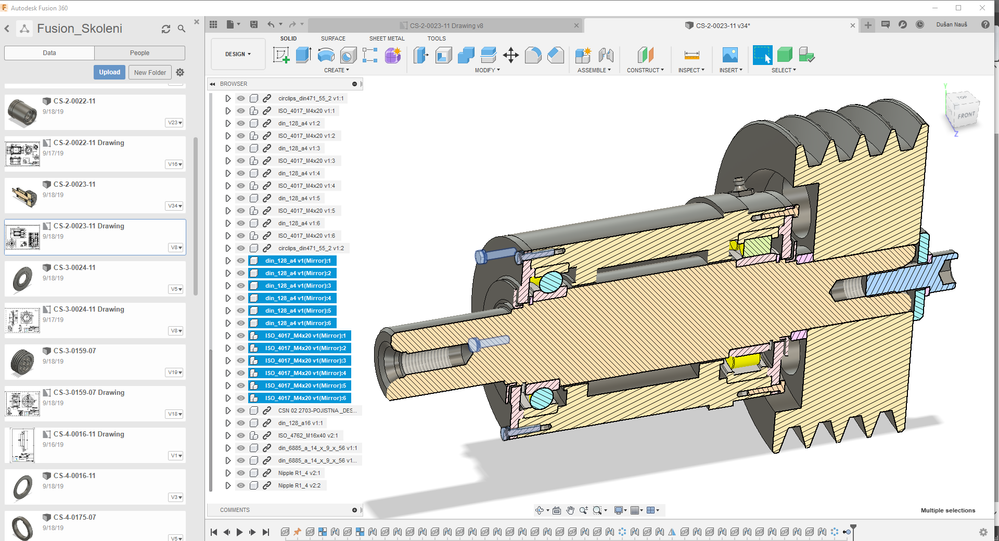The height and width of the screenshot is (541, 999).
Task: Click the Offset Plane construct icon
Action: (645, 55)
